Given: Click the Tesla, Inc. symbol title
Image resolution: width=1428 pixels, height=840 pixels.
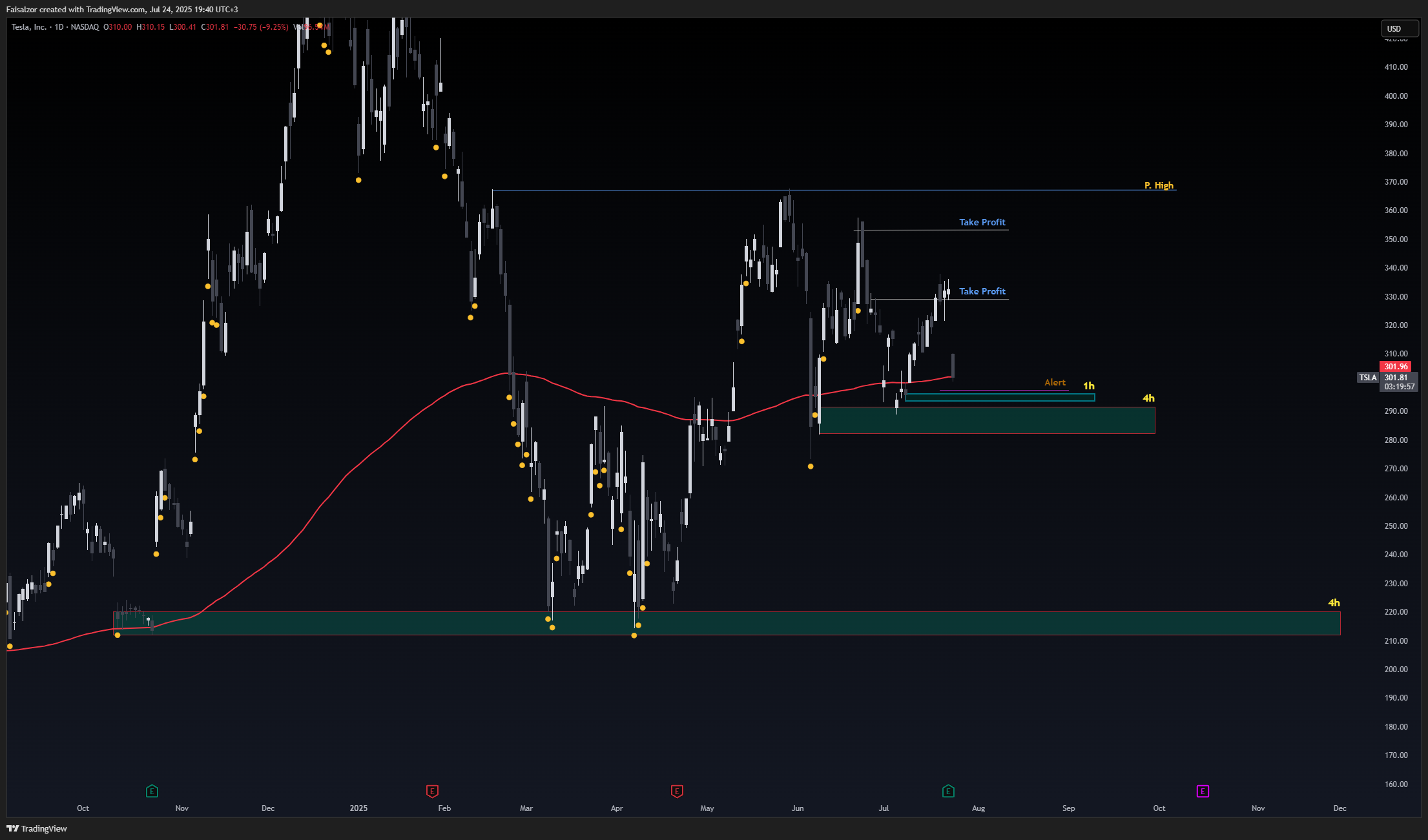Looking at the screenshot, I should click(x=29, y=27).
